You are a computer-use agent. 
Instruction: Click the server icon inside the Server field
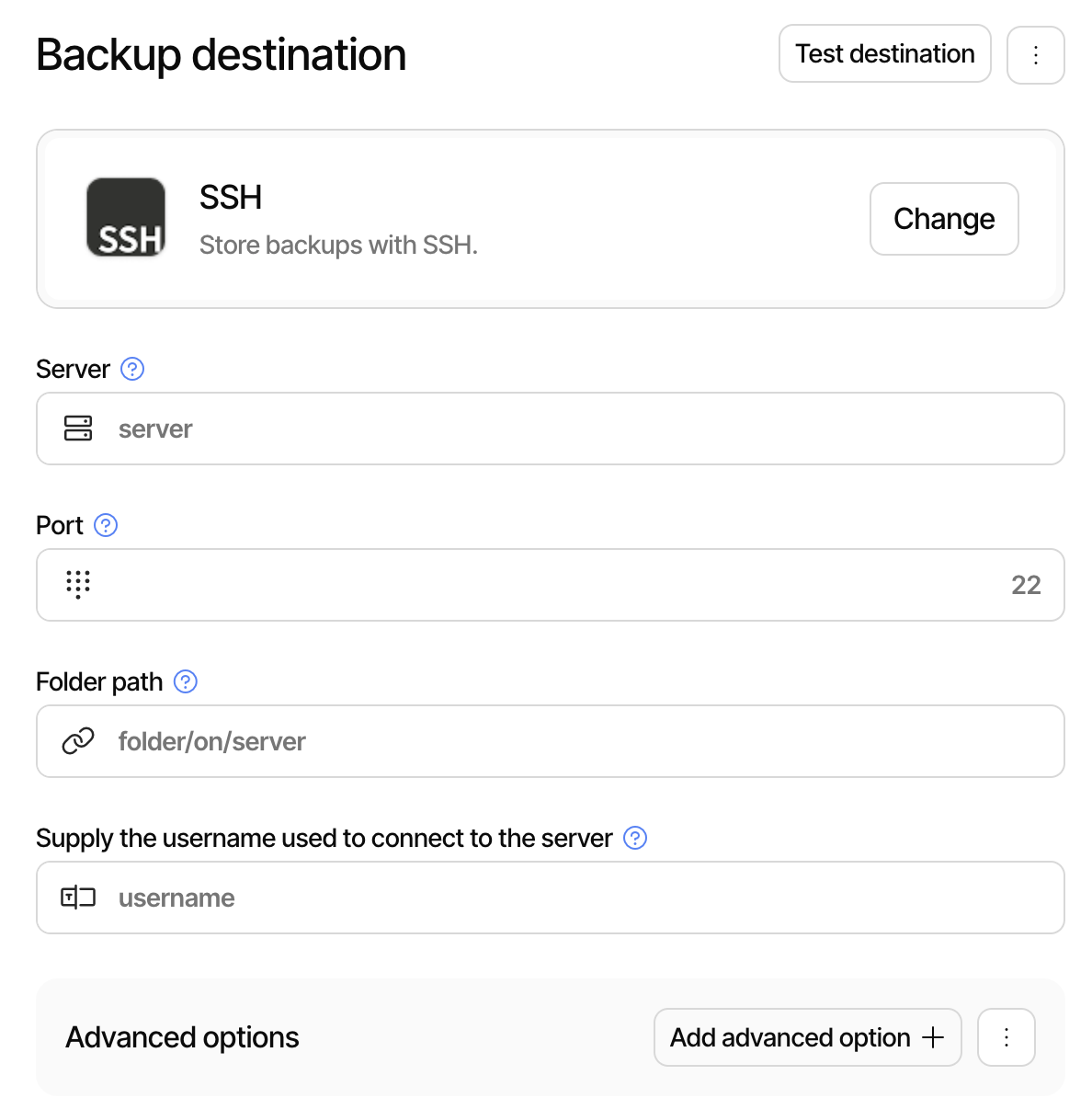(79, 429)
